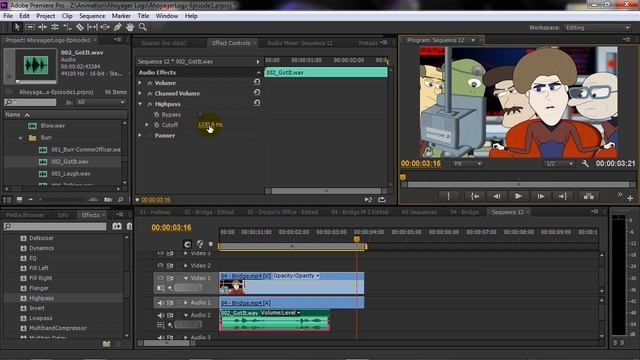Switch Project panel to list view
Viewport: 640px width, 360px height.
7,200
